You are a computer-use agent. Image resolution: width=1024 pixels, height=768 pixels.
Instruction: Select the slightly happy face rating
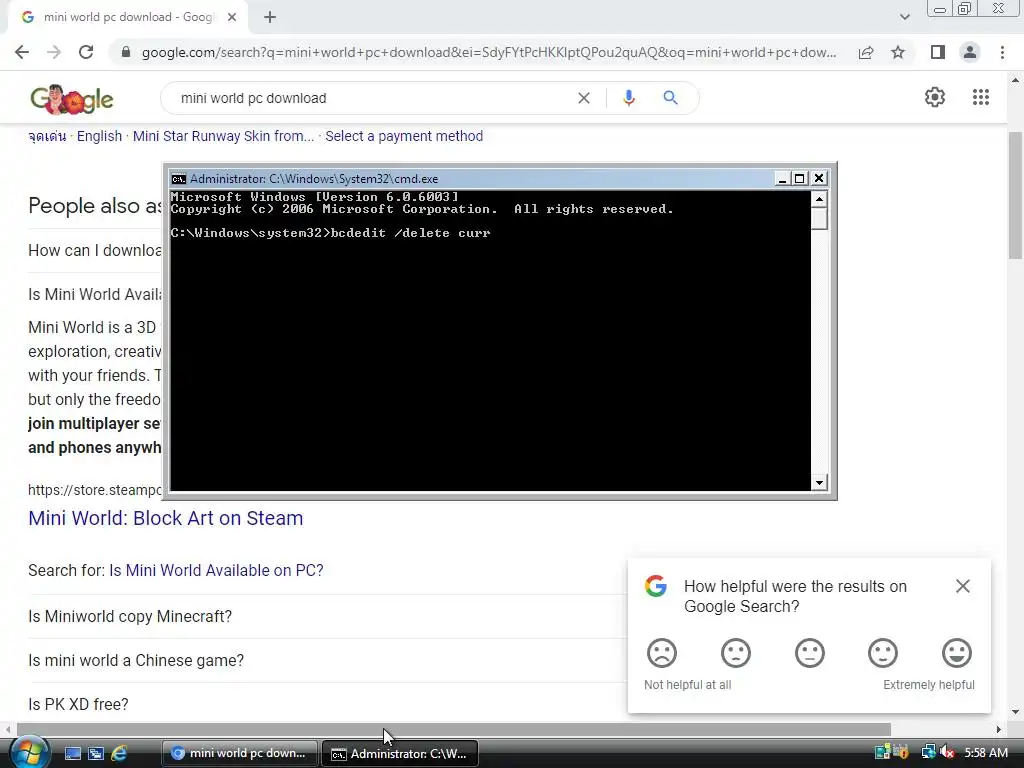coord(882,653)
